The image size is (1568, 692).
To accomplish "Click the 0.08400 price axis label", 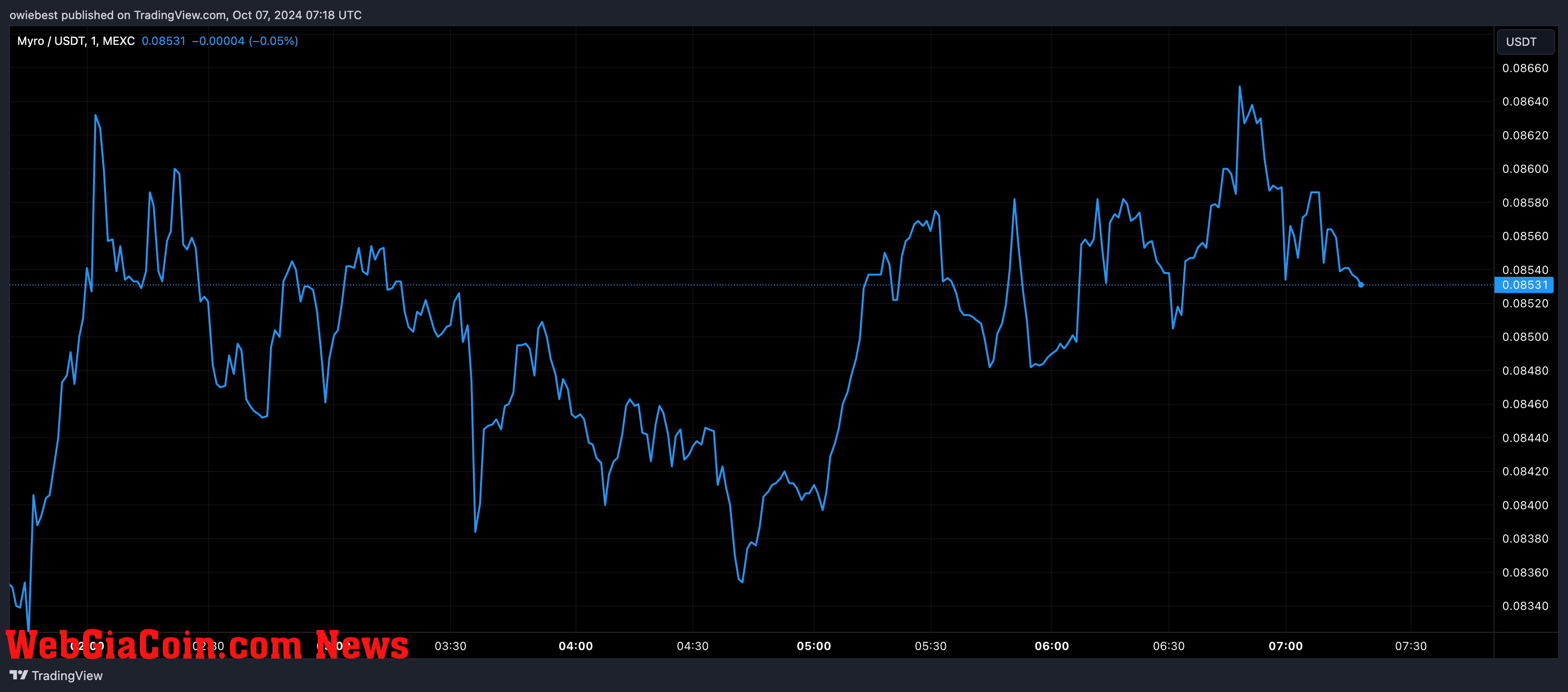I will pyautogui.click(x=1525, y=505).
